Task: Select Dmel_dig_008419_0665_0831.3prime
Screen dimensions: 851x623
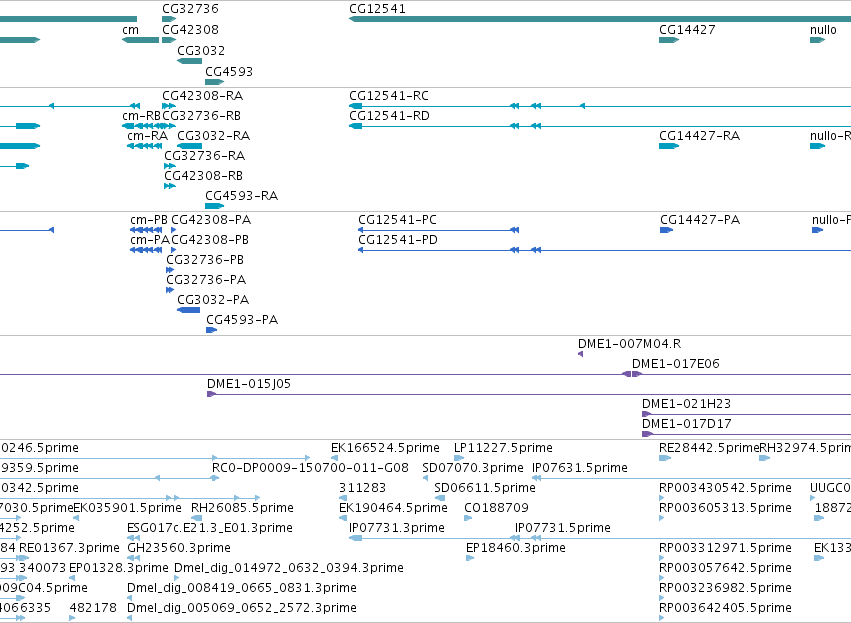Action: (x=242, y=588)
